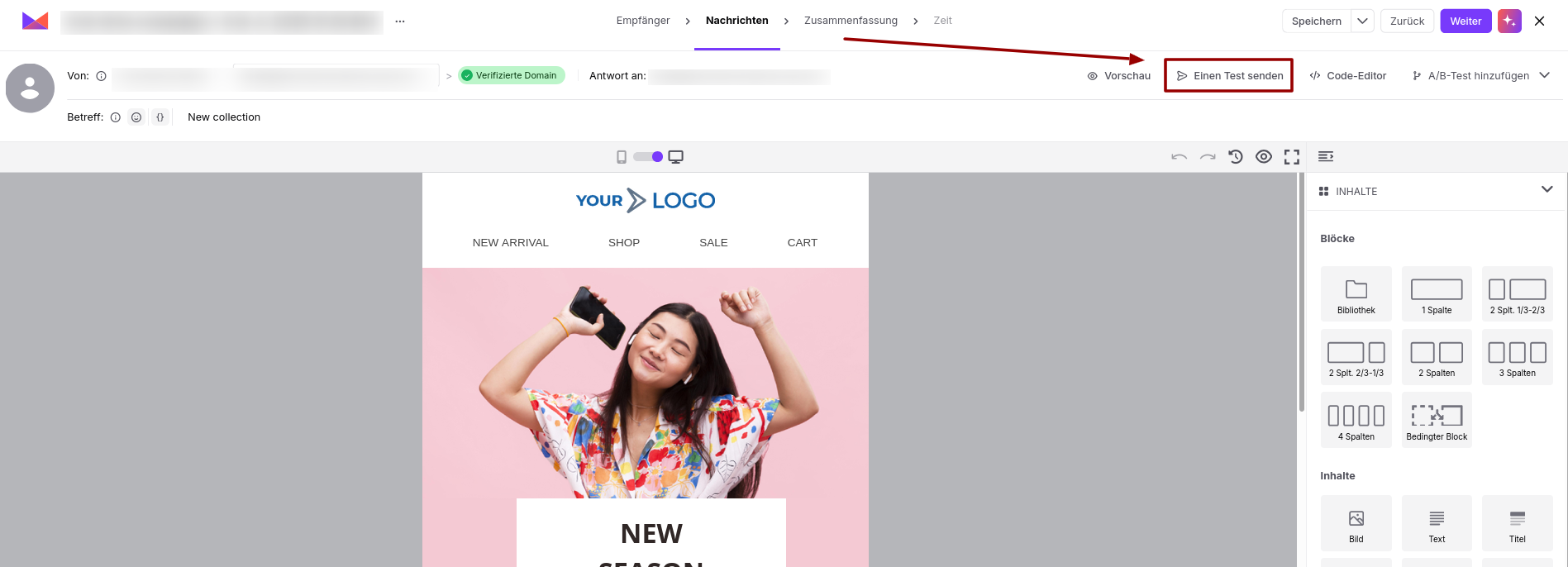Image resolution: width=1568 pixels, height=567 pixels.
Task: Insert personalization braces in subject
Action: tap(160, 117)
